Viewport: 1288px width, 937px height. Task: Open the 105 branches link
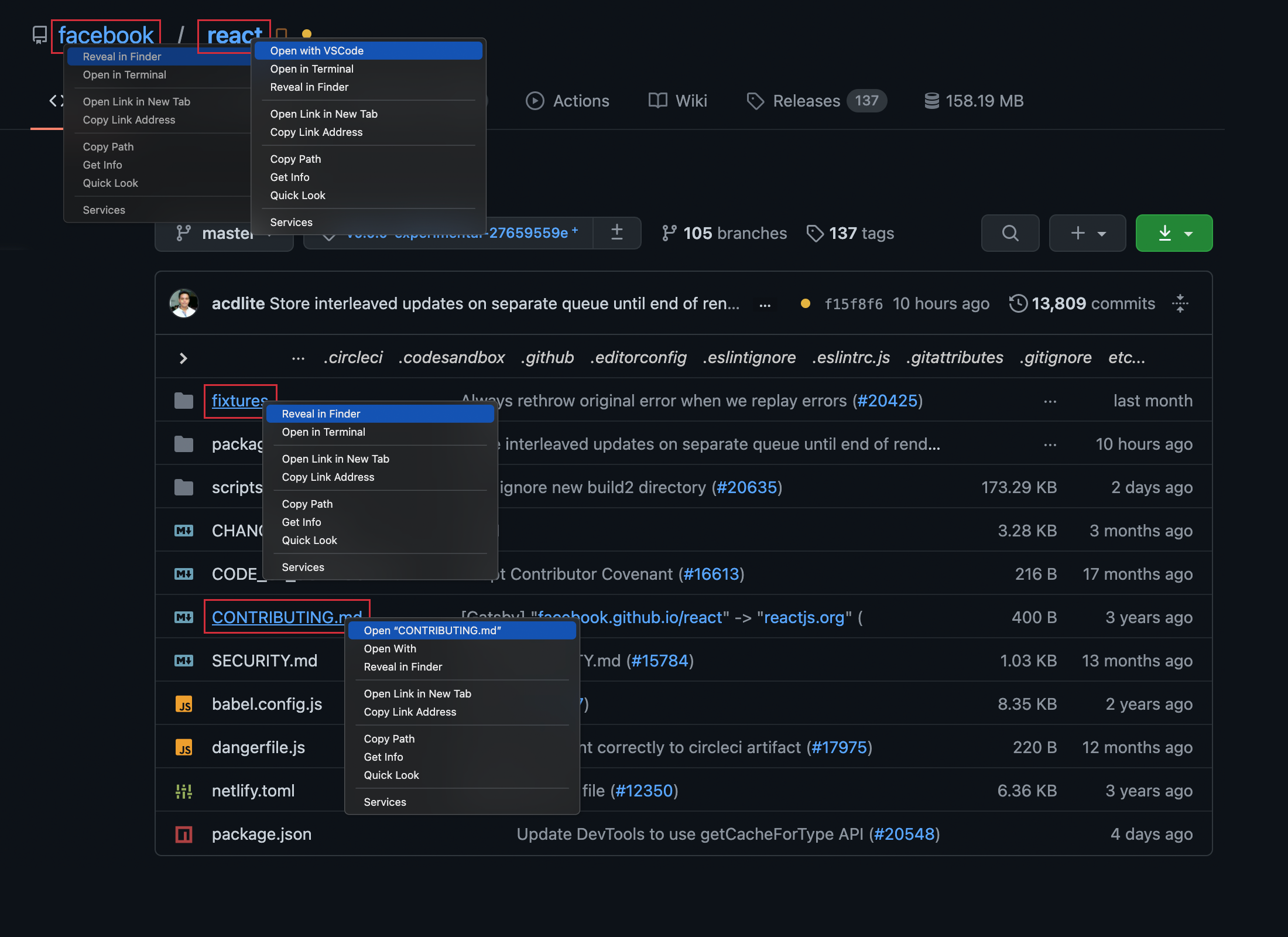tap(724, 233)
